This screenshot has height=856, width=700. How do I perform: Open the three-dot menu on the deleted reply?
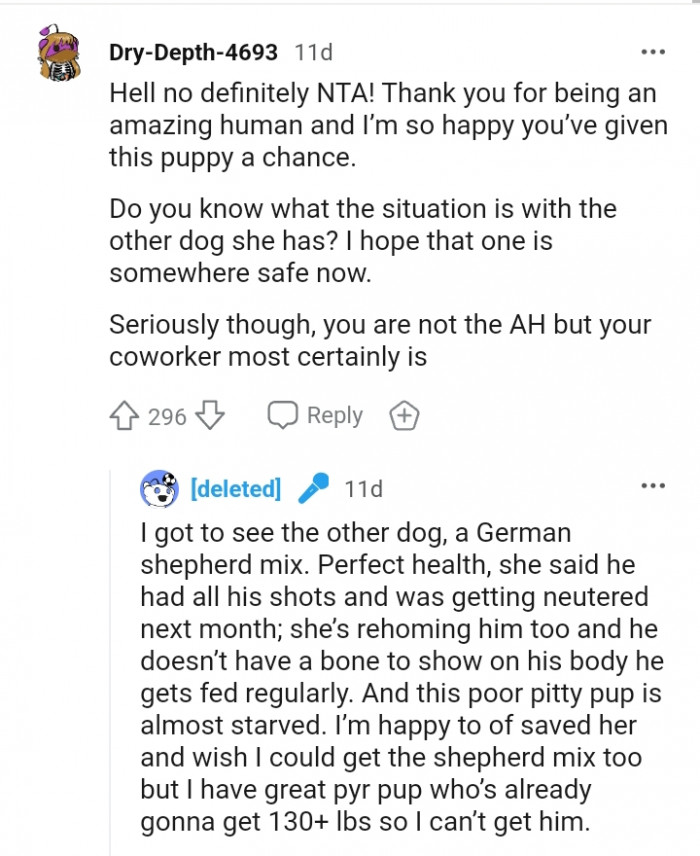[653, 484]
